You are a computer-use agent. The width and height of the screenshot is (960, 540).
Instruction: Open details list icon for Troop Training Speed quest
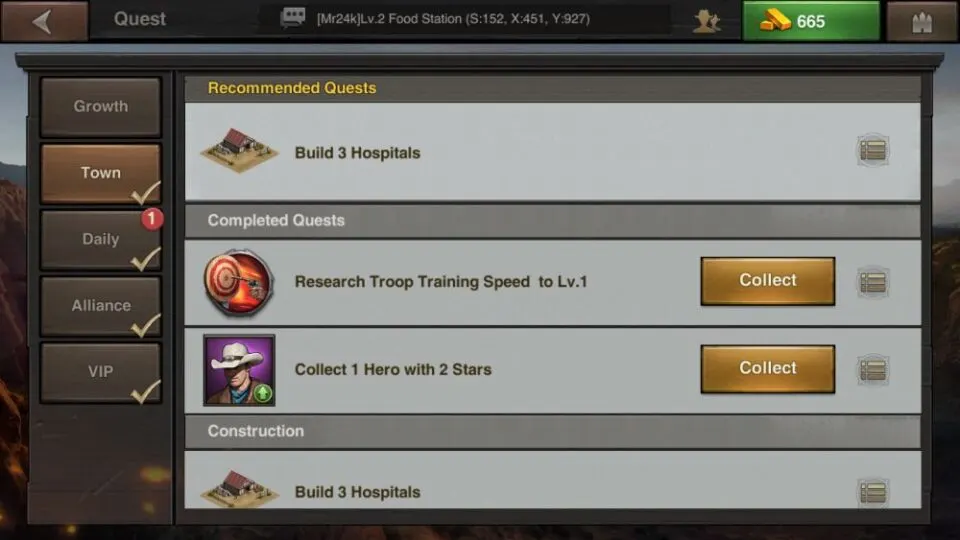(x=873, y=282)
